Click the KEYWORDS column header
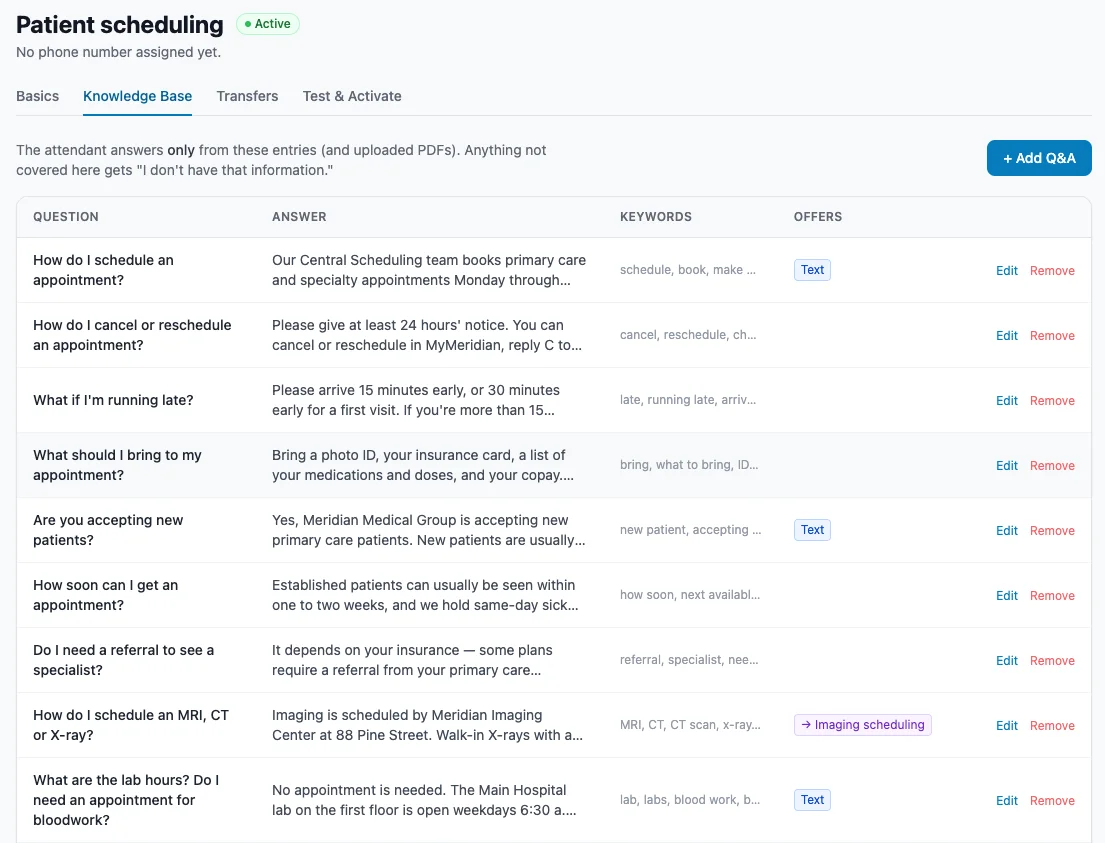 click(656, 217)
